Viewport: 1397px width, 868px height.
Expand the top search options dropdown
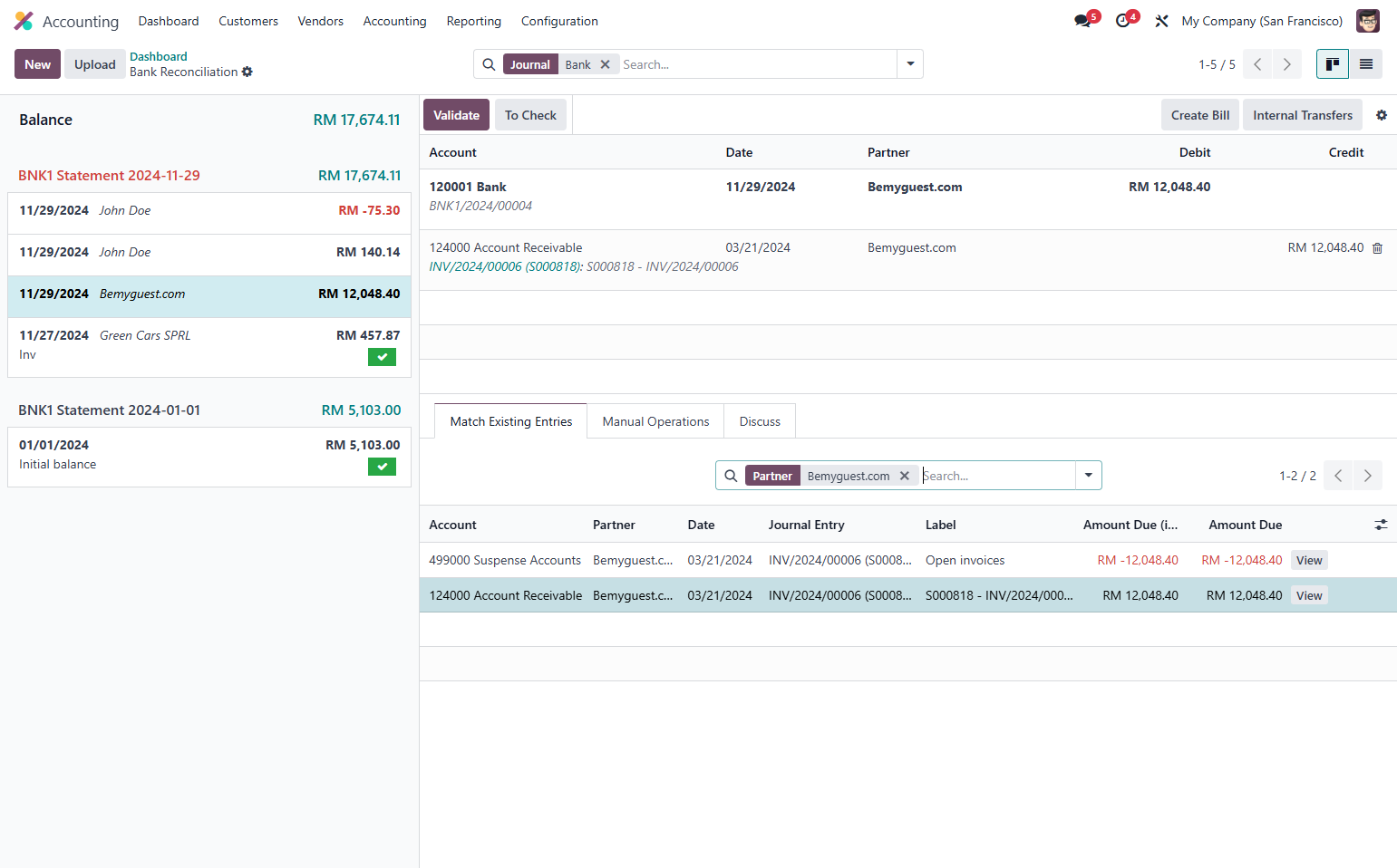pos(910,64)
